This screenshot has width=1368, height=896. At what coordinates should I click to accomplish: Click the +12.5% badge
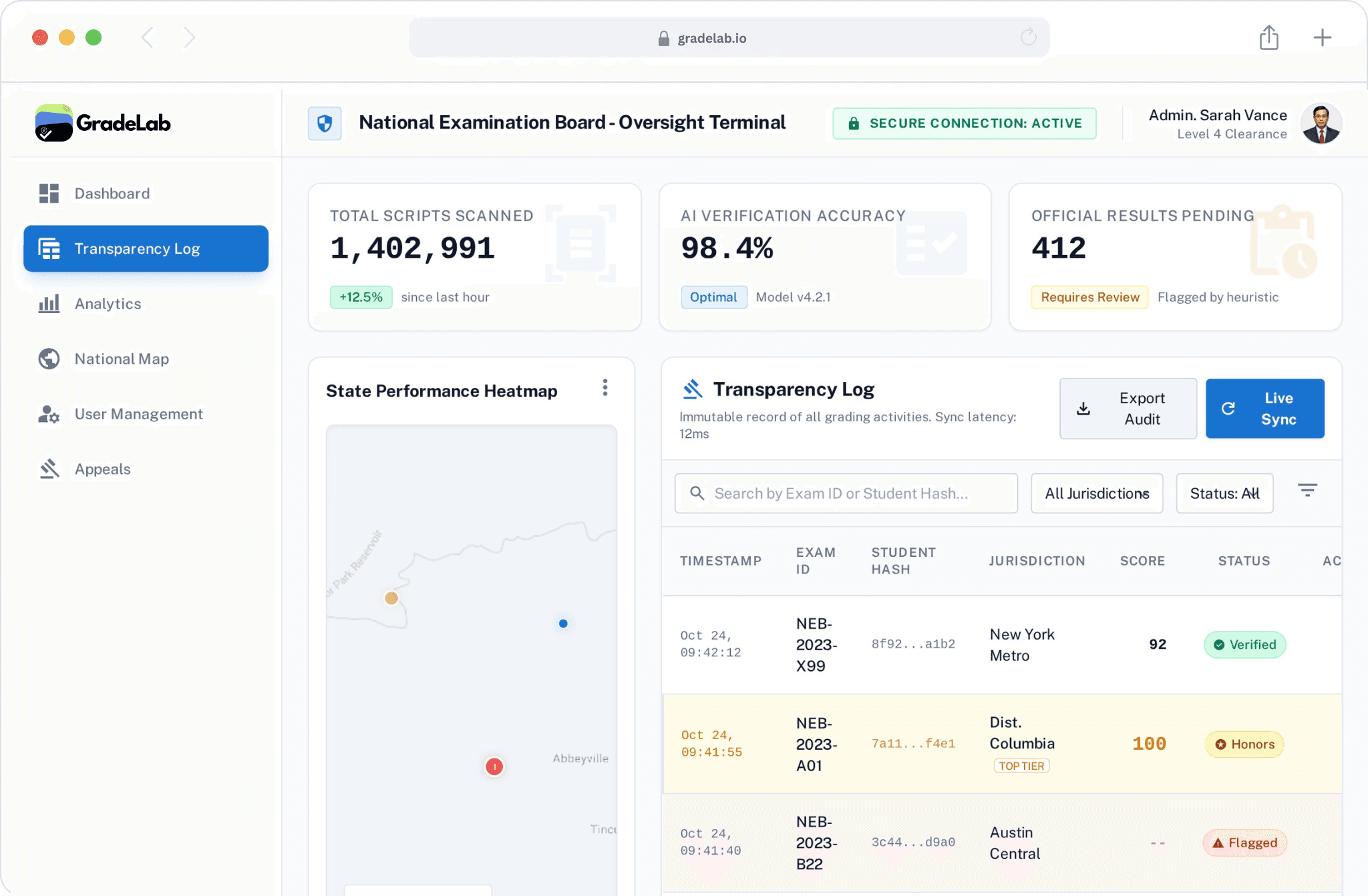pyautogui.click(x=361, y=297)
